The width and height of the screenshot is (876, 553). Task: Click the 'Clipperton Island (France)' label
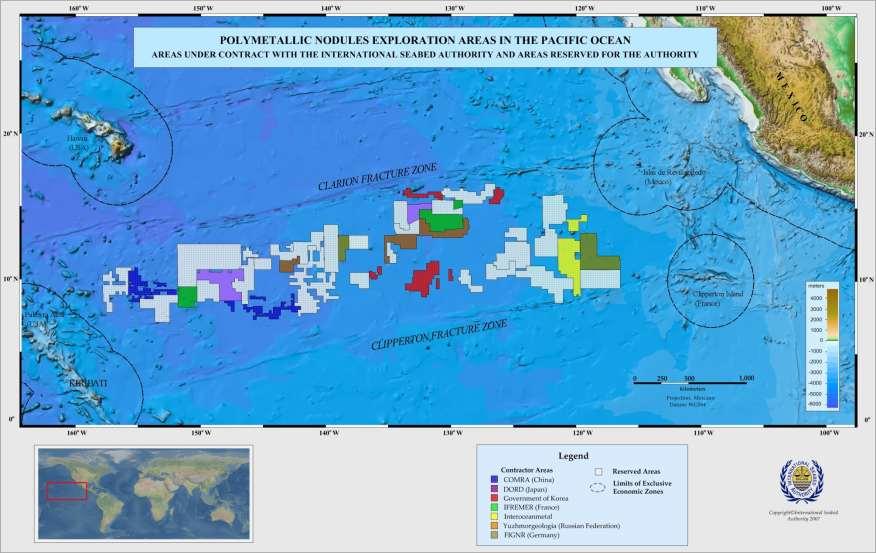pyautogui.click(x=717, y=298)
